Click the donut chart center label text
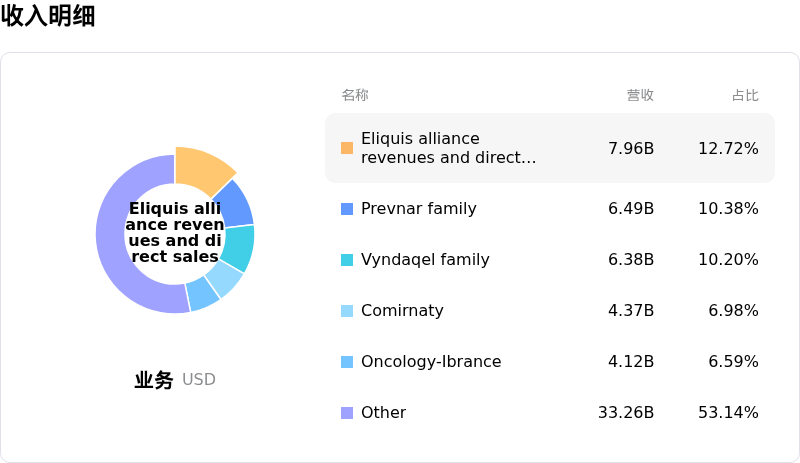The image size is (800, 463). 175,232
